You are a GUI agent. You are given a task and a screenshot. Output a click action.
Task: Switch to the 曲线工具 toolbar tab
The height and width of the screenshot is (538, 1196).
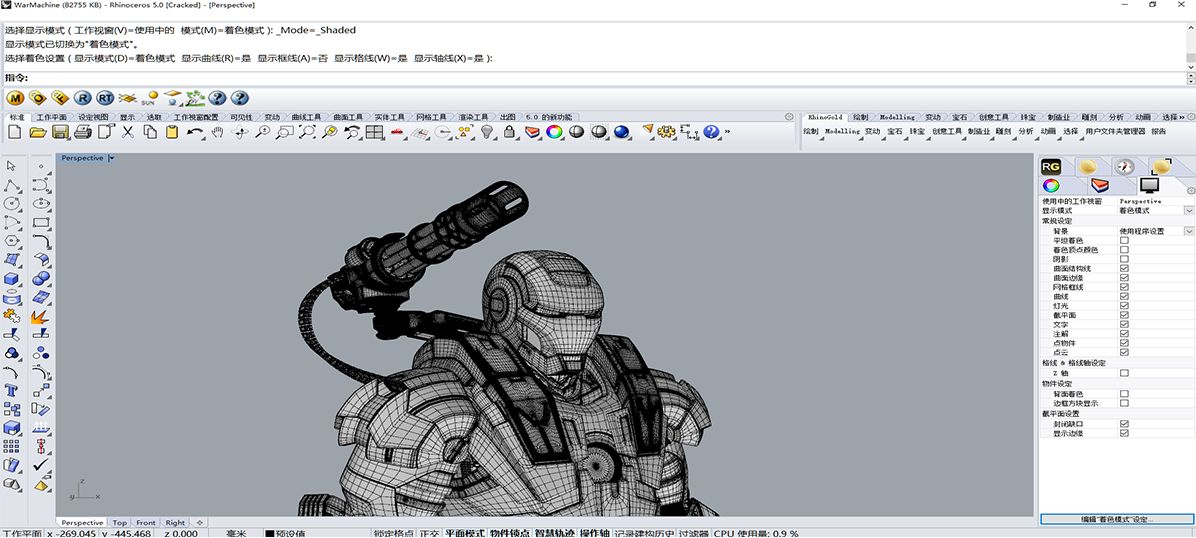pyautogui.click(x=306, y=117)
